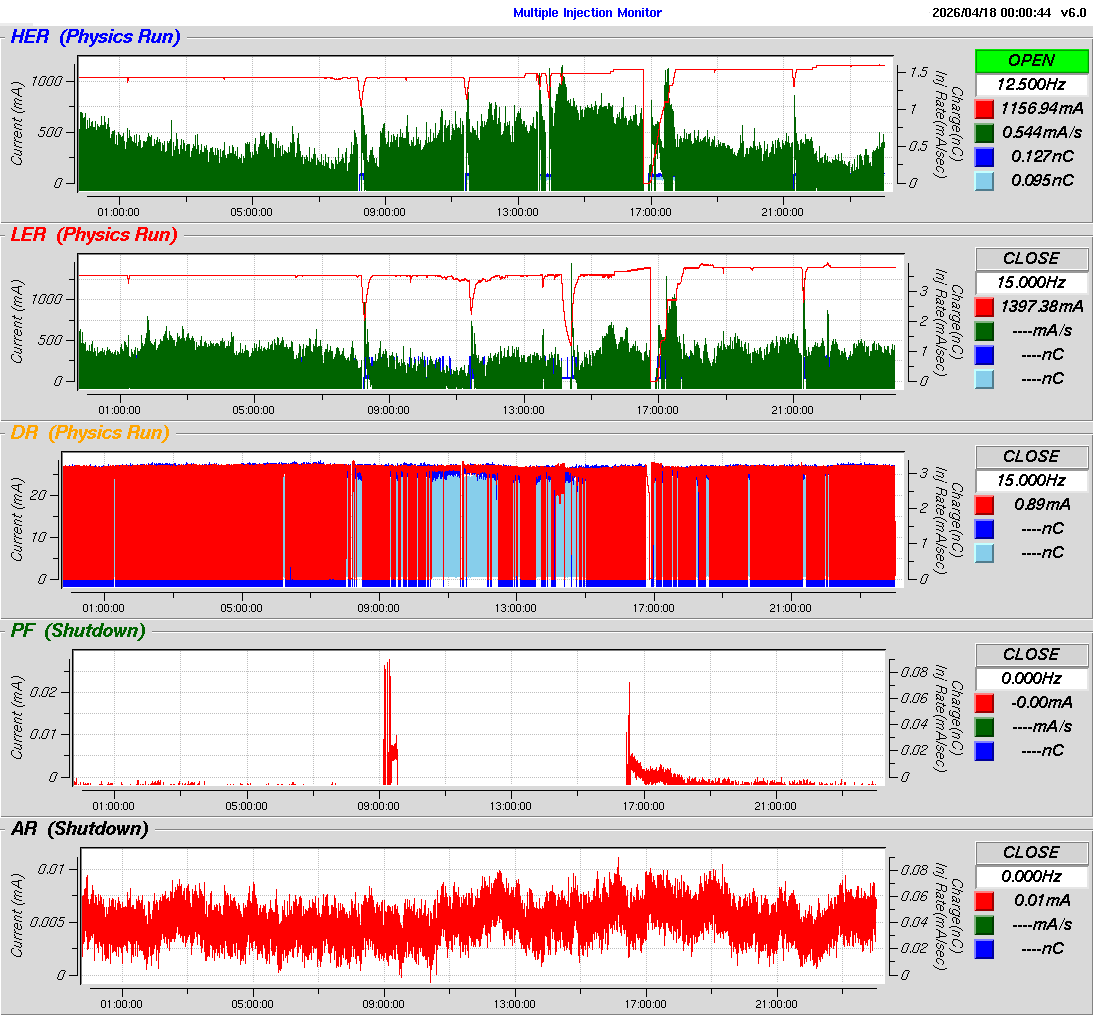Image resolution: width=1093 pixels, height=1015 pixels.
Task: Click the green OPEN status in HER panel
Action: [x=1031, y=61]
